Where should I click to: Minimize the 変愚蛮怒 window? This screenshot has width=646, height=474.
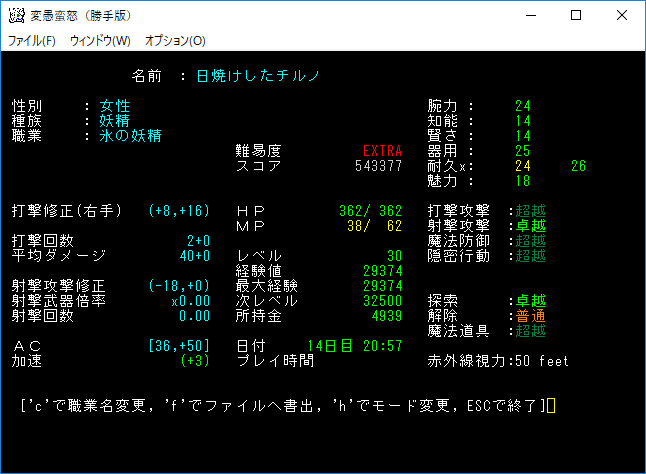(530, 15)
